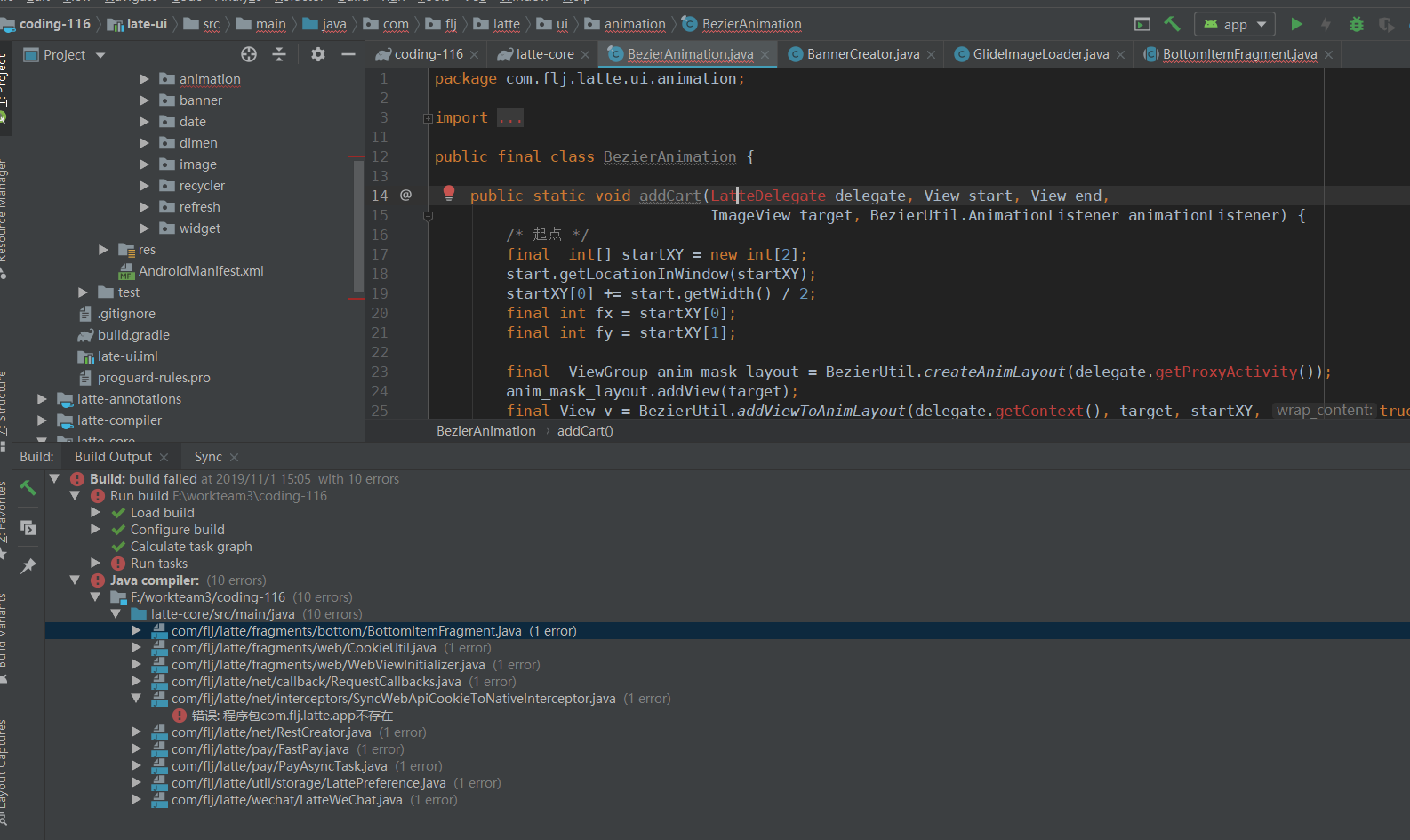Viewport: 1410px width, 840px height.
Task: Collapse all in the Project panel
Action: tap(279, 54)
